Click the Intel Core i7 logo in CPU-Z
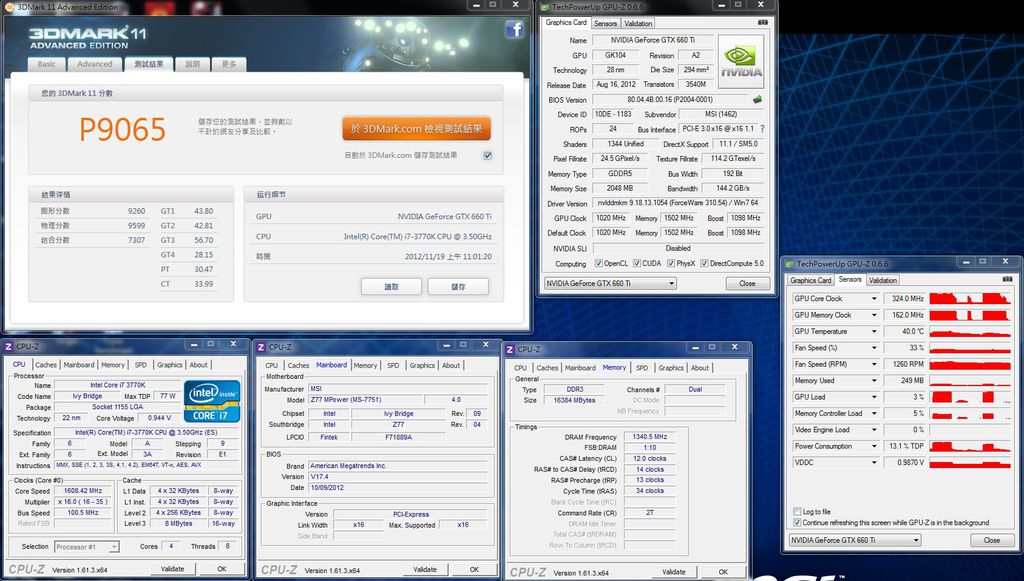The width and height of the screenshot is (1024, 581). (x=212, y=401)
